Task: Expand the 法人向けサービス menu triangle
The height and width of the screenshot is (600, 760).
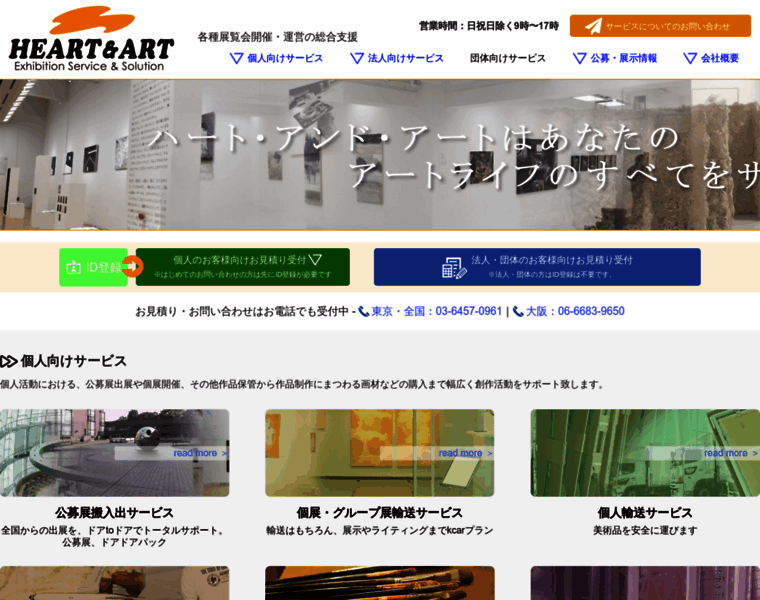Action: point(357,59)
